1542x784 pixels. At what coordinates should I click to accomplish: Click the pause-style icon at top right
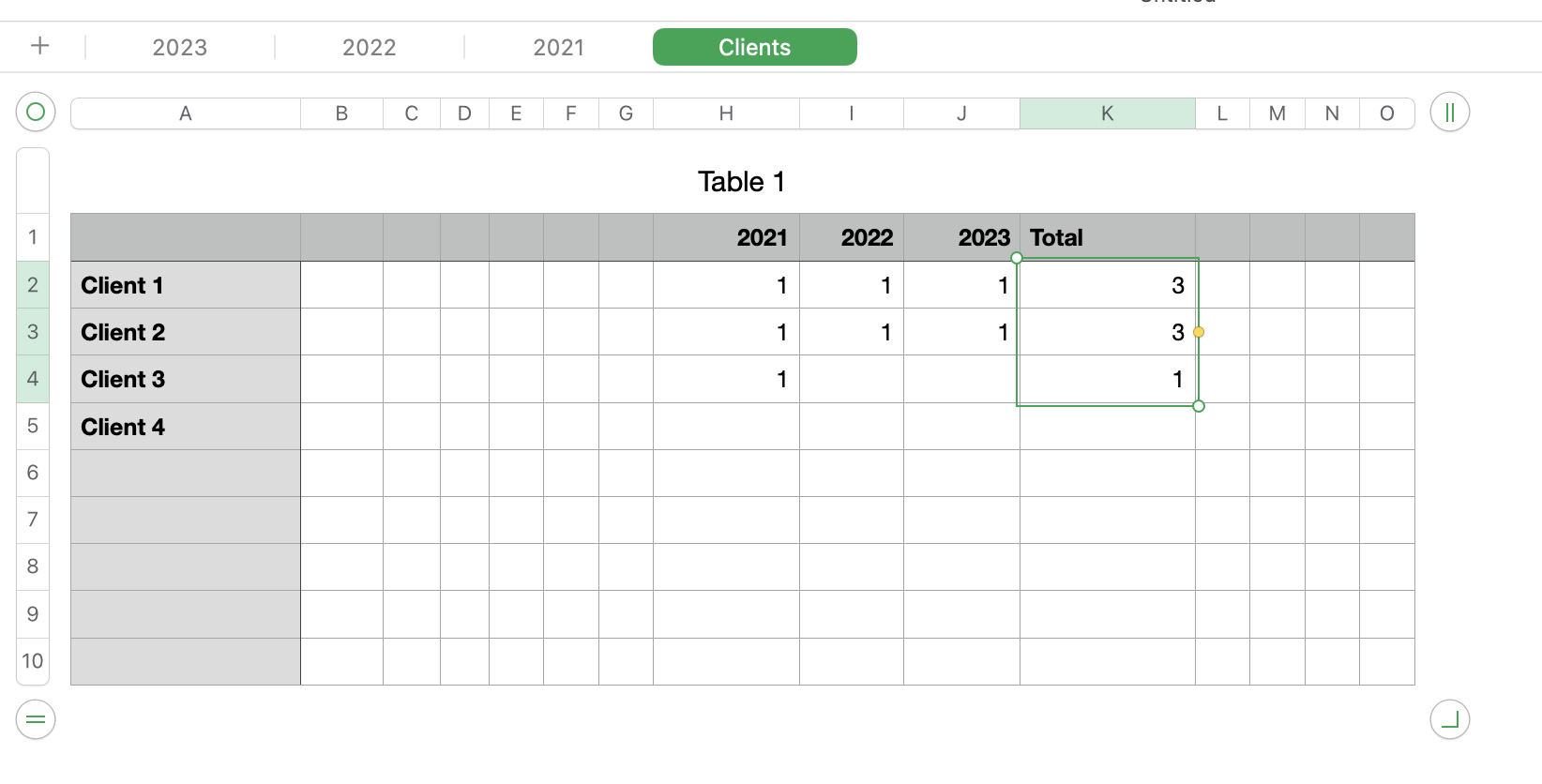[1448, 113]
